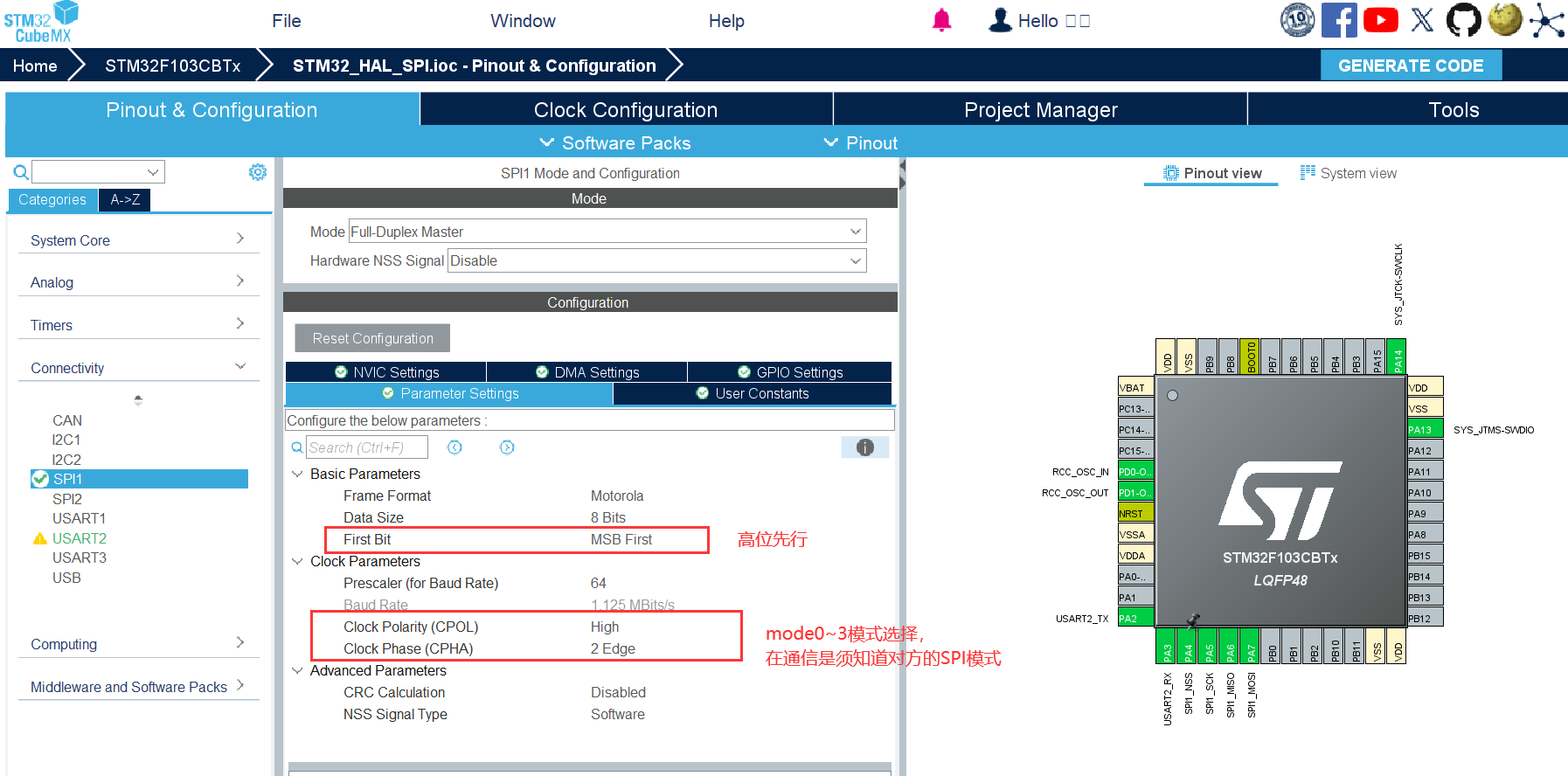Open the Software Packs dropdown

(x=615, y=142)
